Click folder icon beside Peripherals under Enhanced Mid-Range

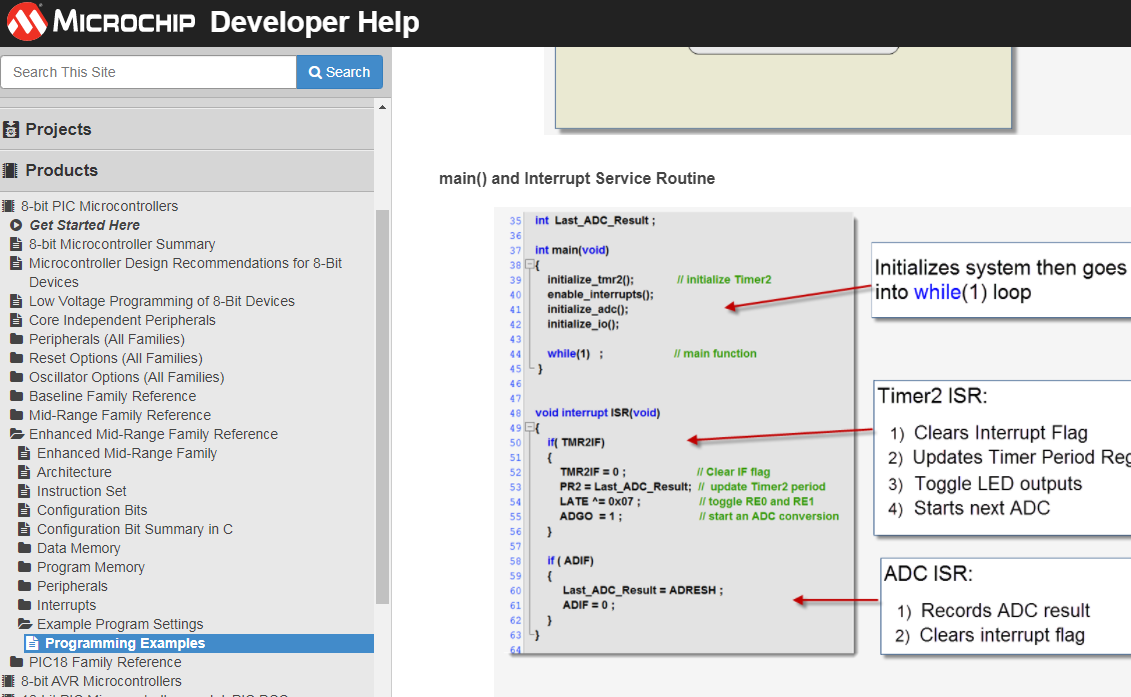[25, 585]
